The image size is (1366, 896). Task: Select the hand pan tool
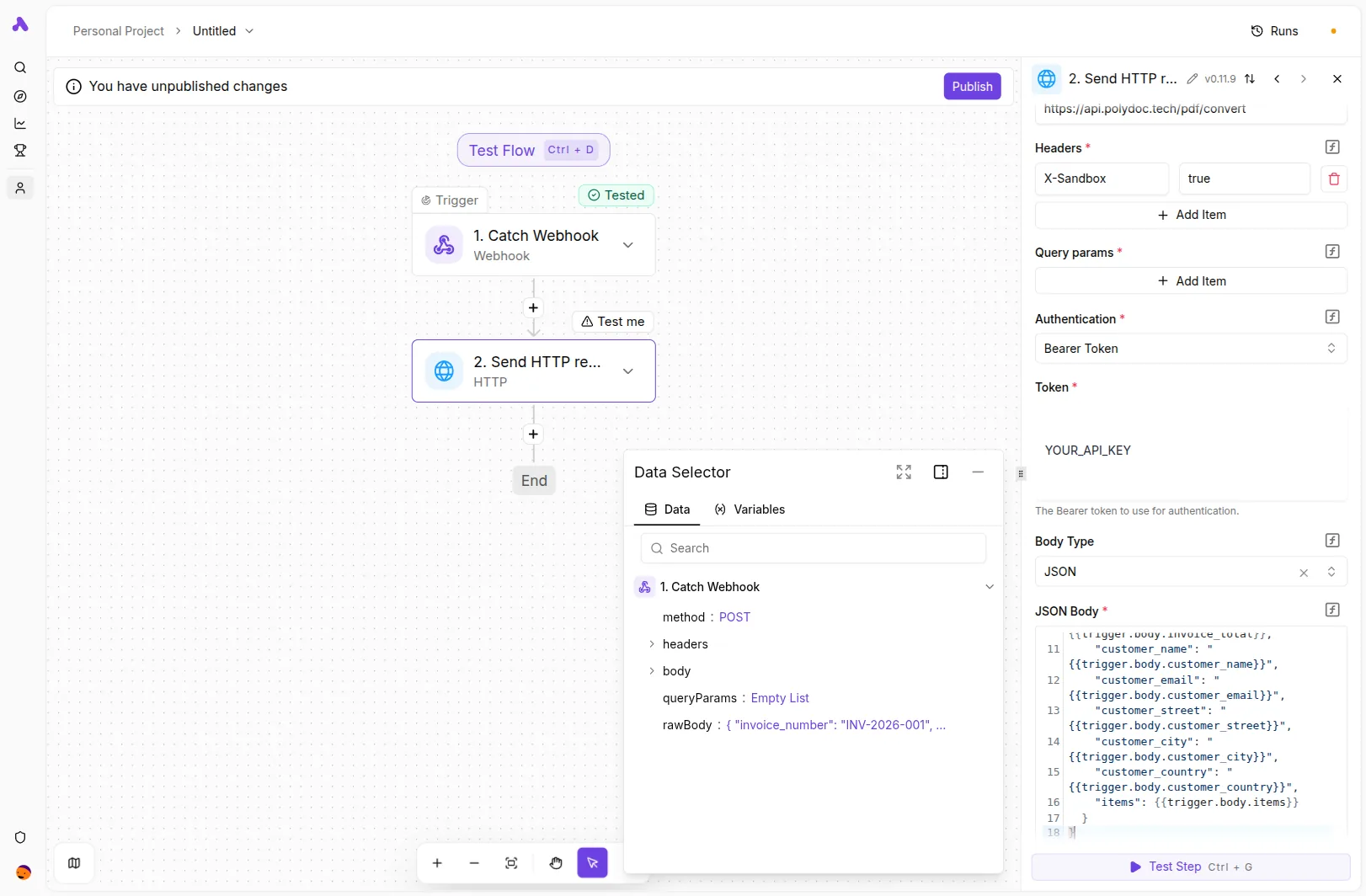click(x=556, y=863)
